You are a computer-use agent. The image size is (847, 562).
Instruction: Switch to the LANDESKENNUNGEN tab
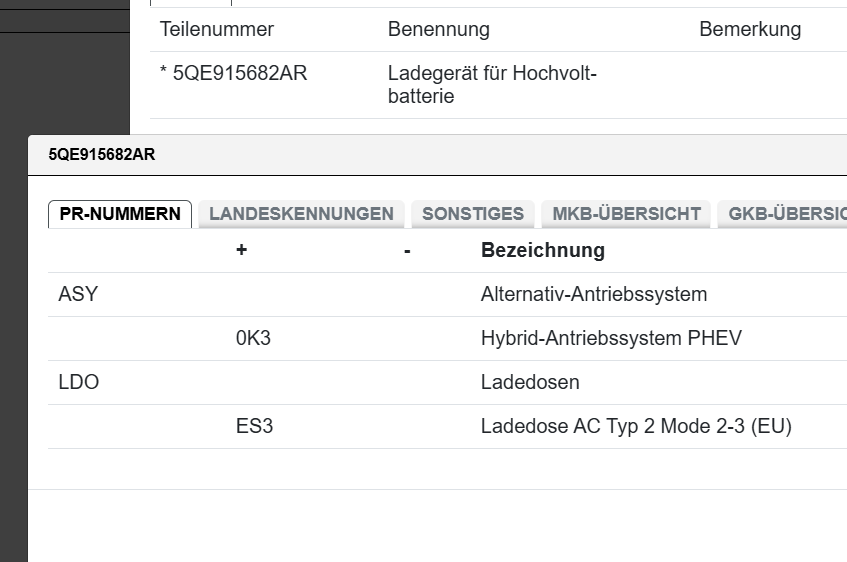(x=301, y=214)
